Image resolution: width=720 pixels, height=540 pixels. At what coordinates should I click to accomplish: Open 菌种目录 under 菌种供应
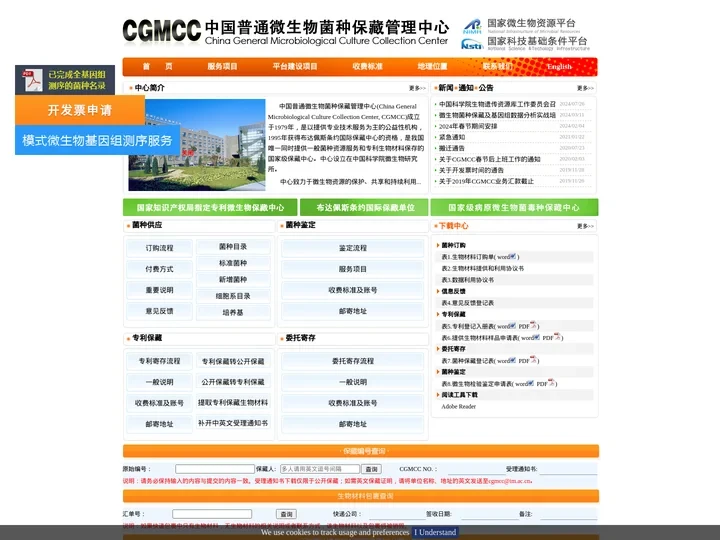(233, 247)
